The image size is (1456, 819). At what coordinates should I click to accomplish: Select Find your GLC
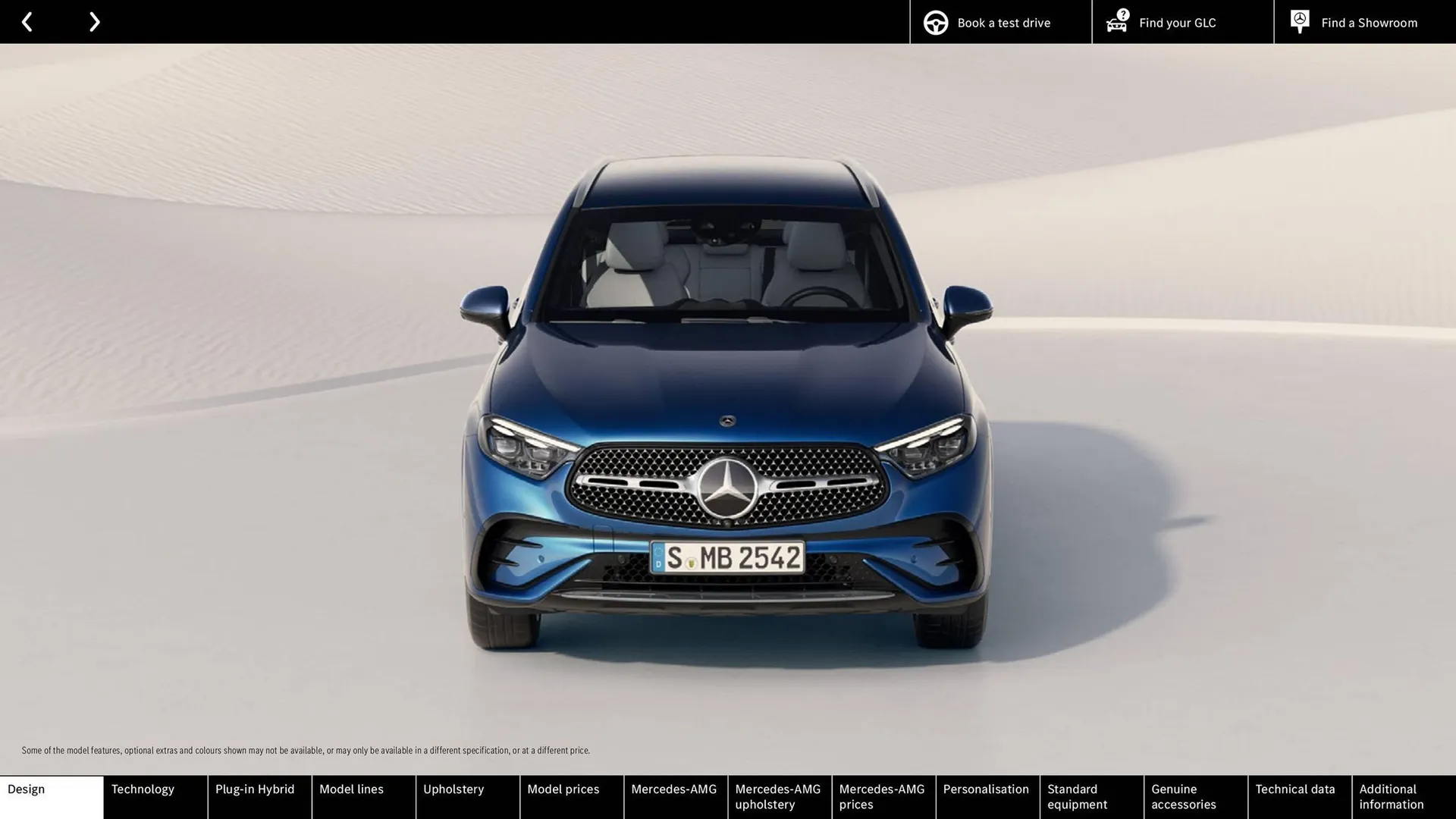click(x=1176, y=22)
